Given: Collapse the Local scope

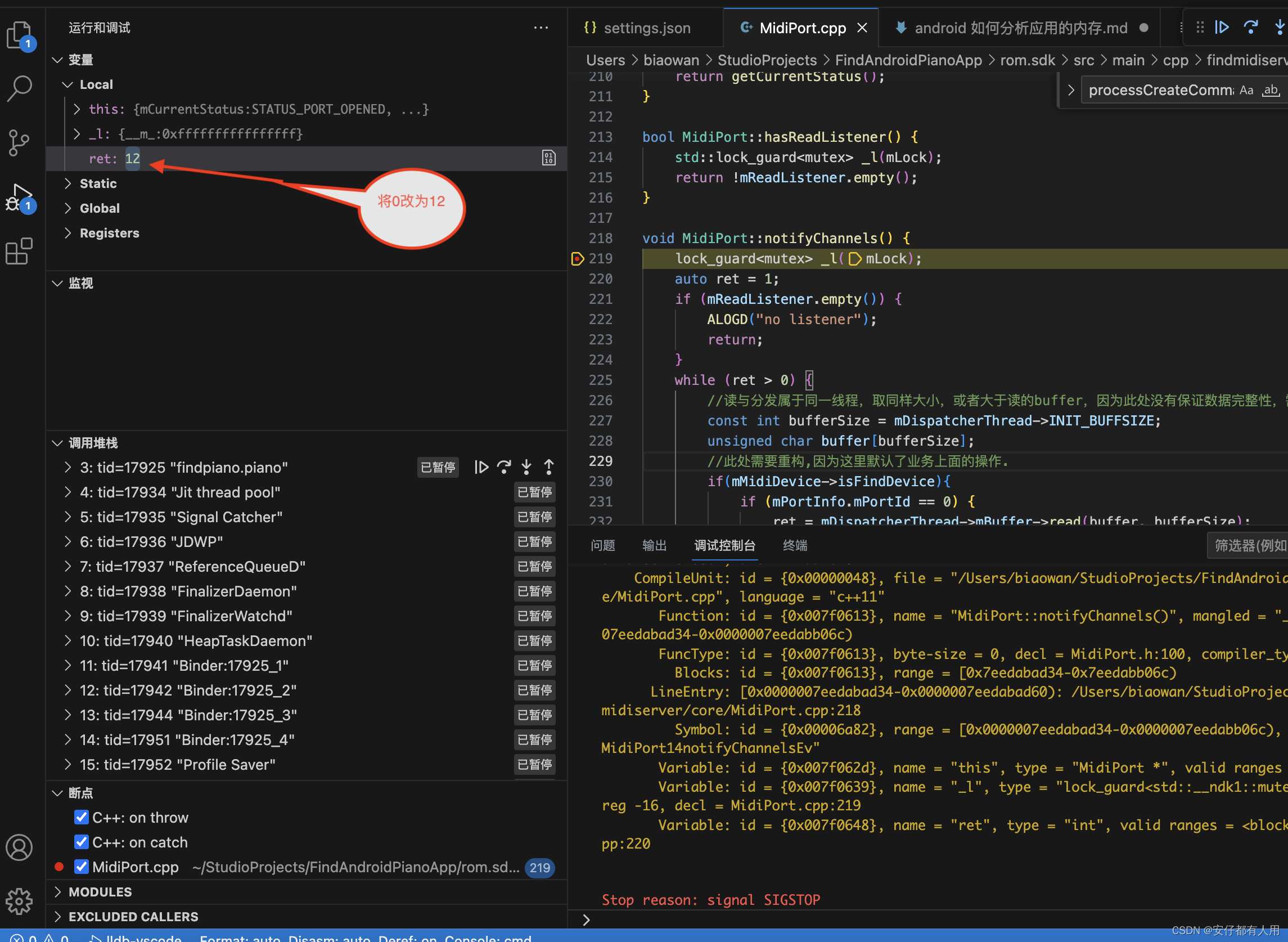Looking at the screenshot, I should 68,84.
